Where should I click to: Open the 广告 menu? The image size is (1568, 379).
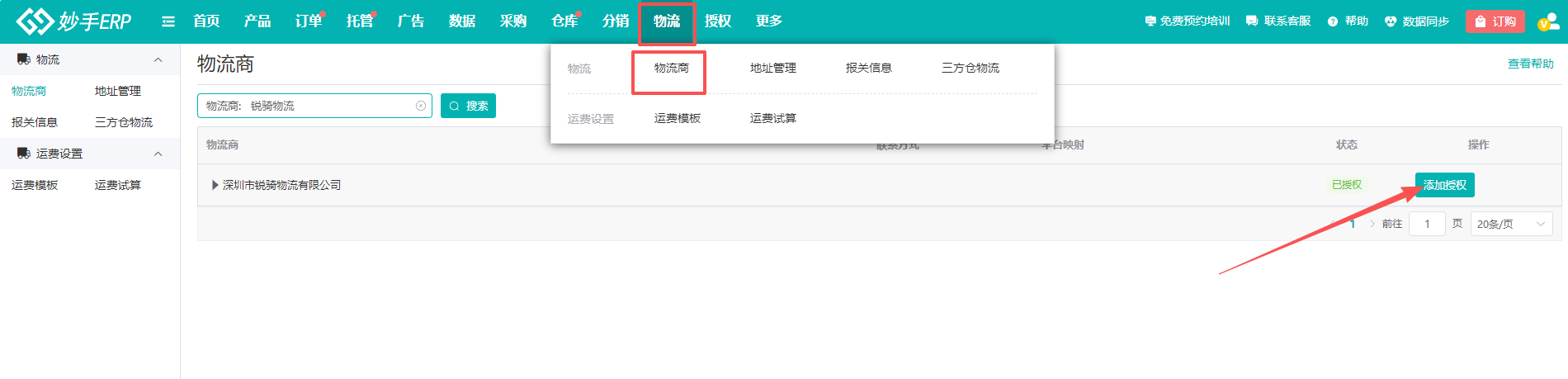point(411,21)
